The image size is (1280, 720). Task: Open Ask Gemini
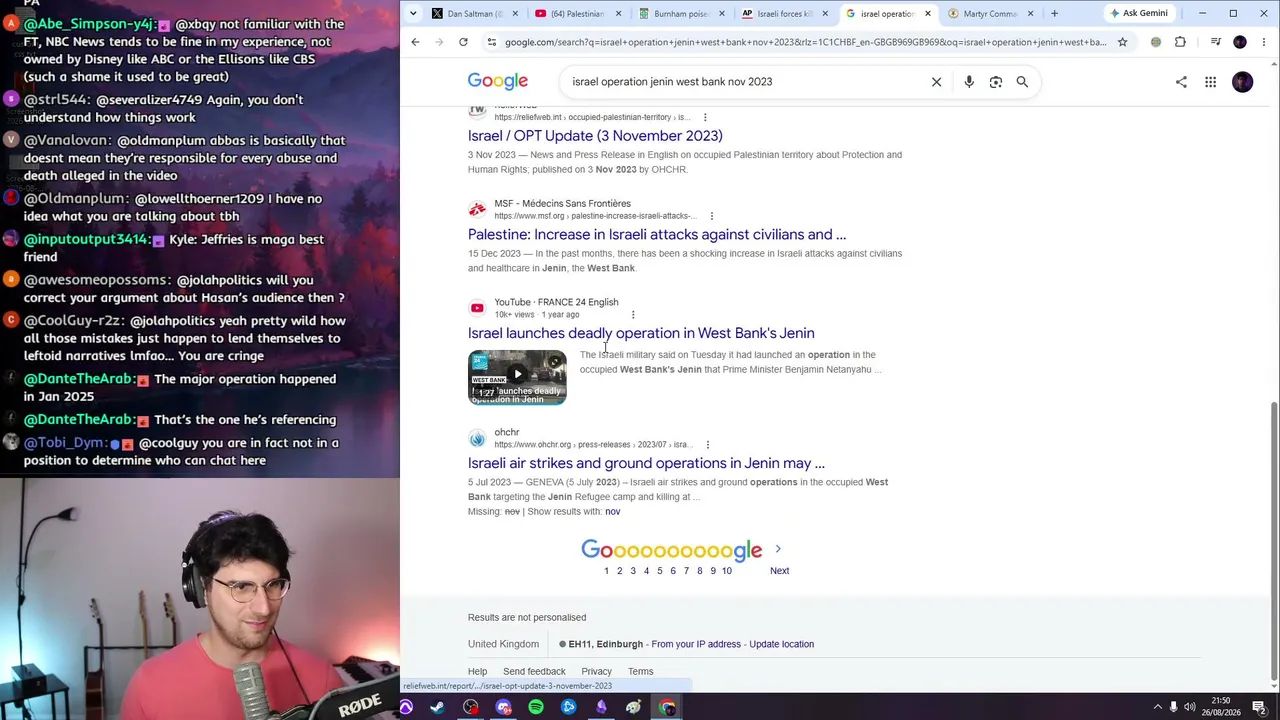click(1138, 14)
